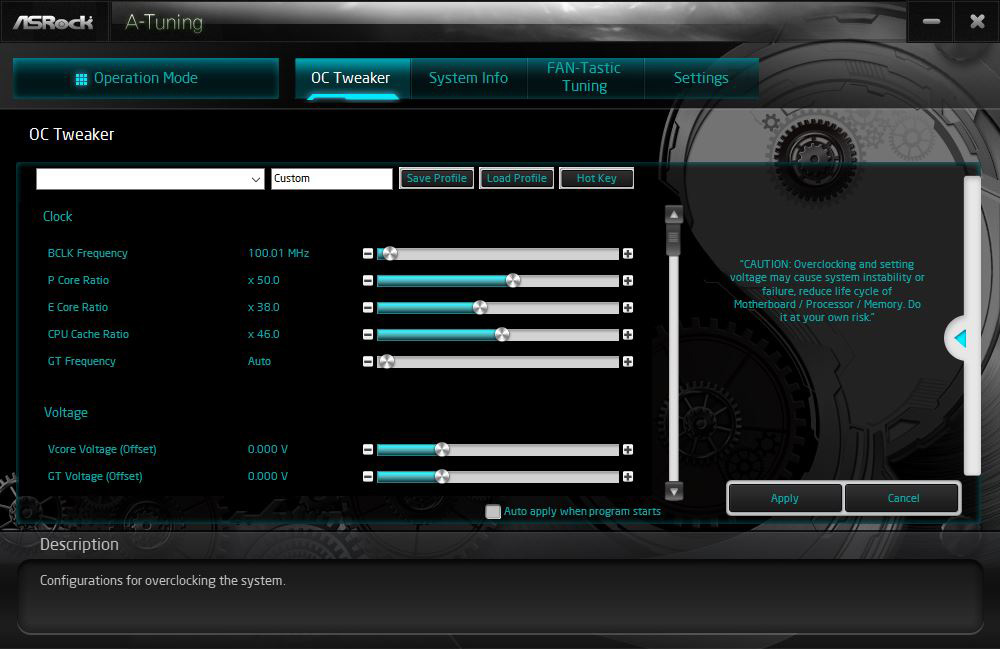Decrease P Core Ratio with minus button

pos(368,281)
